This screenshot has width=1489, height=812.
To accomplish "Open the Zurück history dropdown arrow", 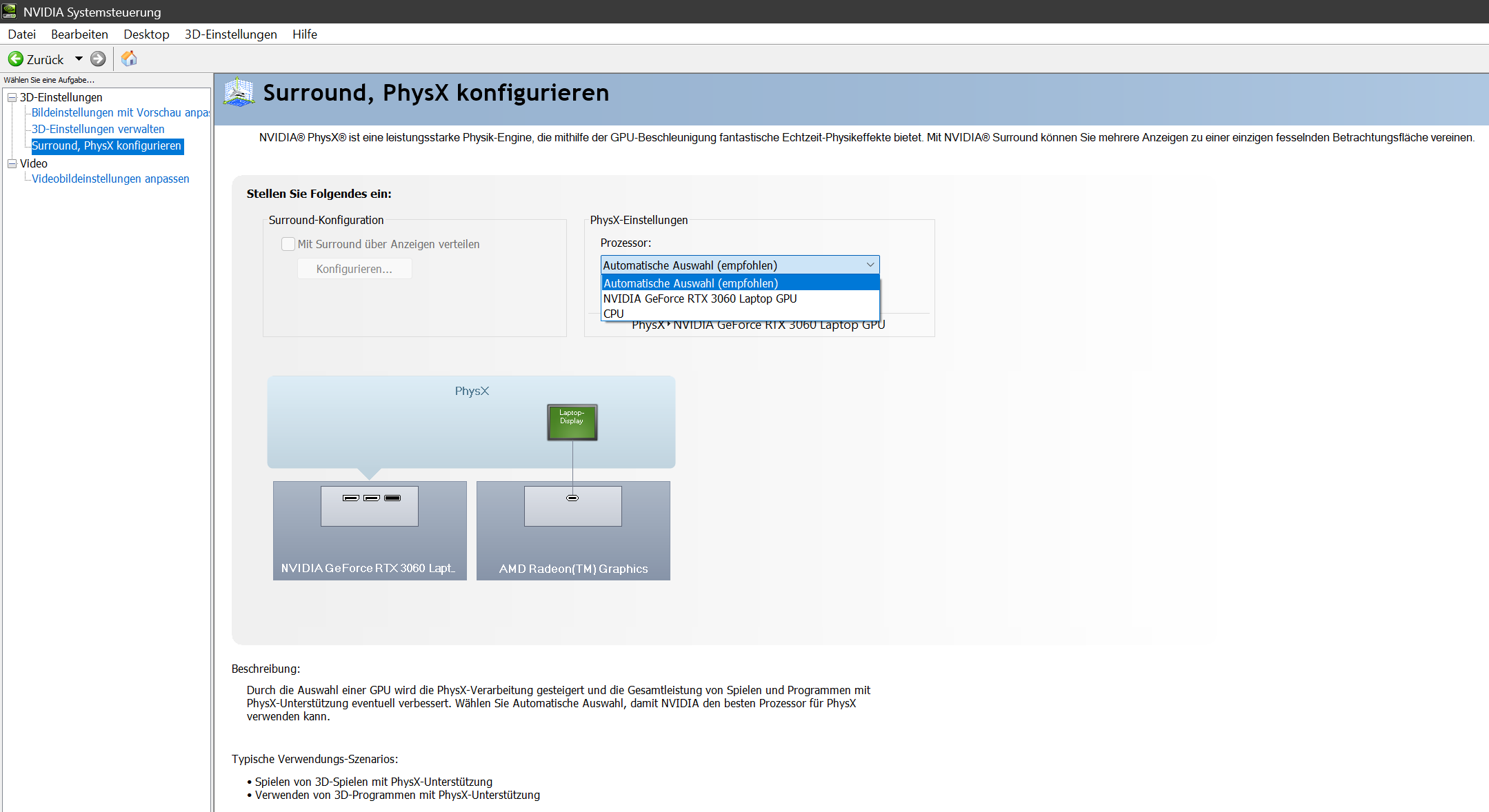I will [79, 59].
